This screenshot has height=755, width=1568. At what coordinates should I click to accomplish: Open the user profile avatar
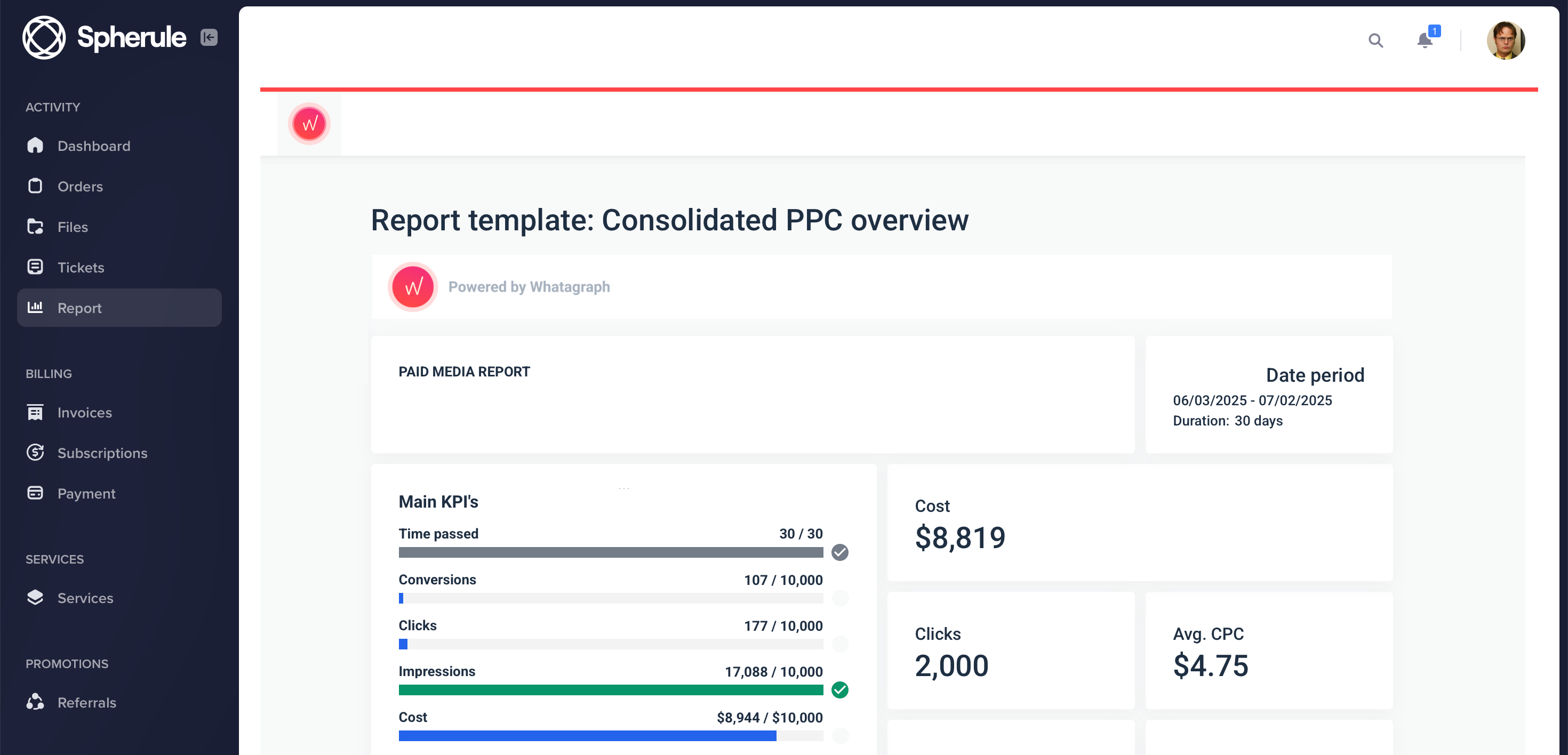pos(1505,41)
